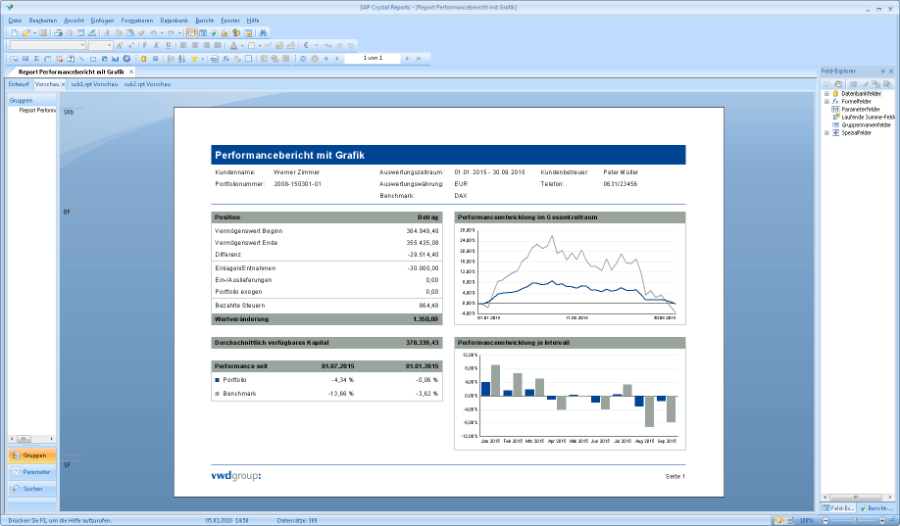The image size is (900, 526).
Task: Switch to the Entwurf tab
Action: pos(19,84)
